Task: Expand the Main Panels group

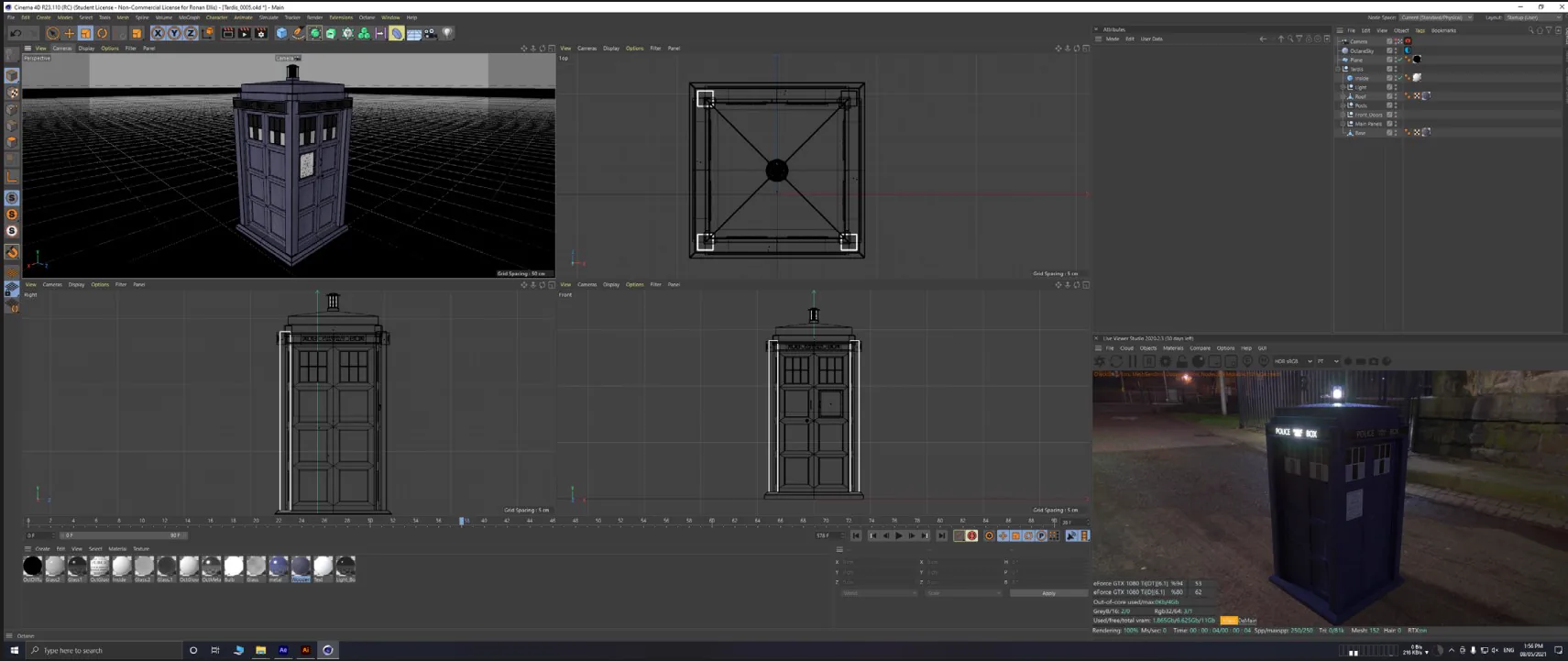Action: tap(1343, 124)
